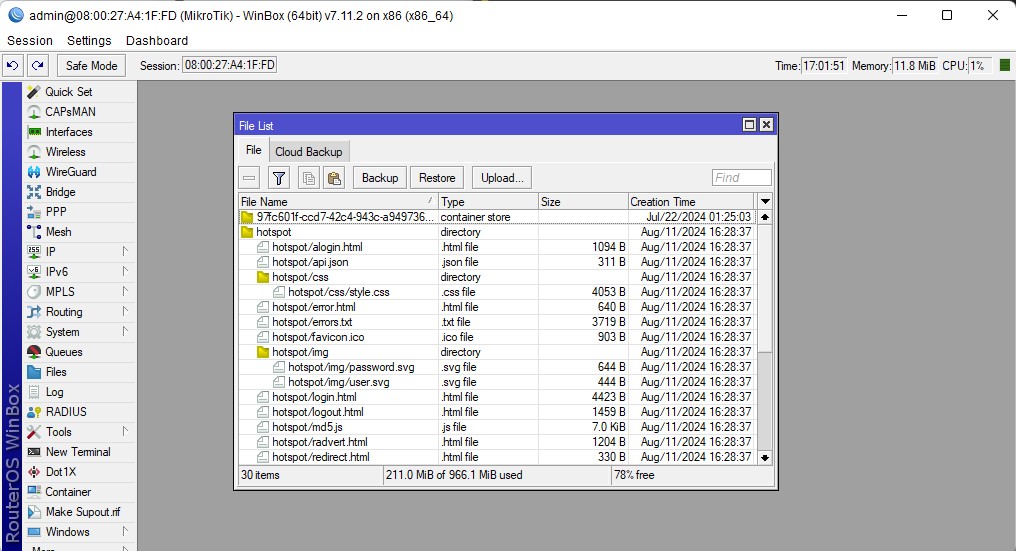Switch to the Cloud Backup tab
Image resolution: width=1016 pixels, height=551 pixels.
point(308,152)
